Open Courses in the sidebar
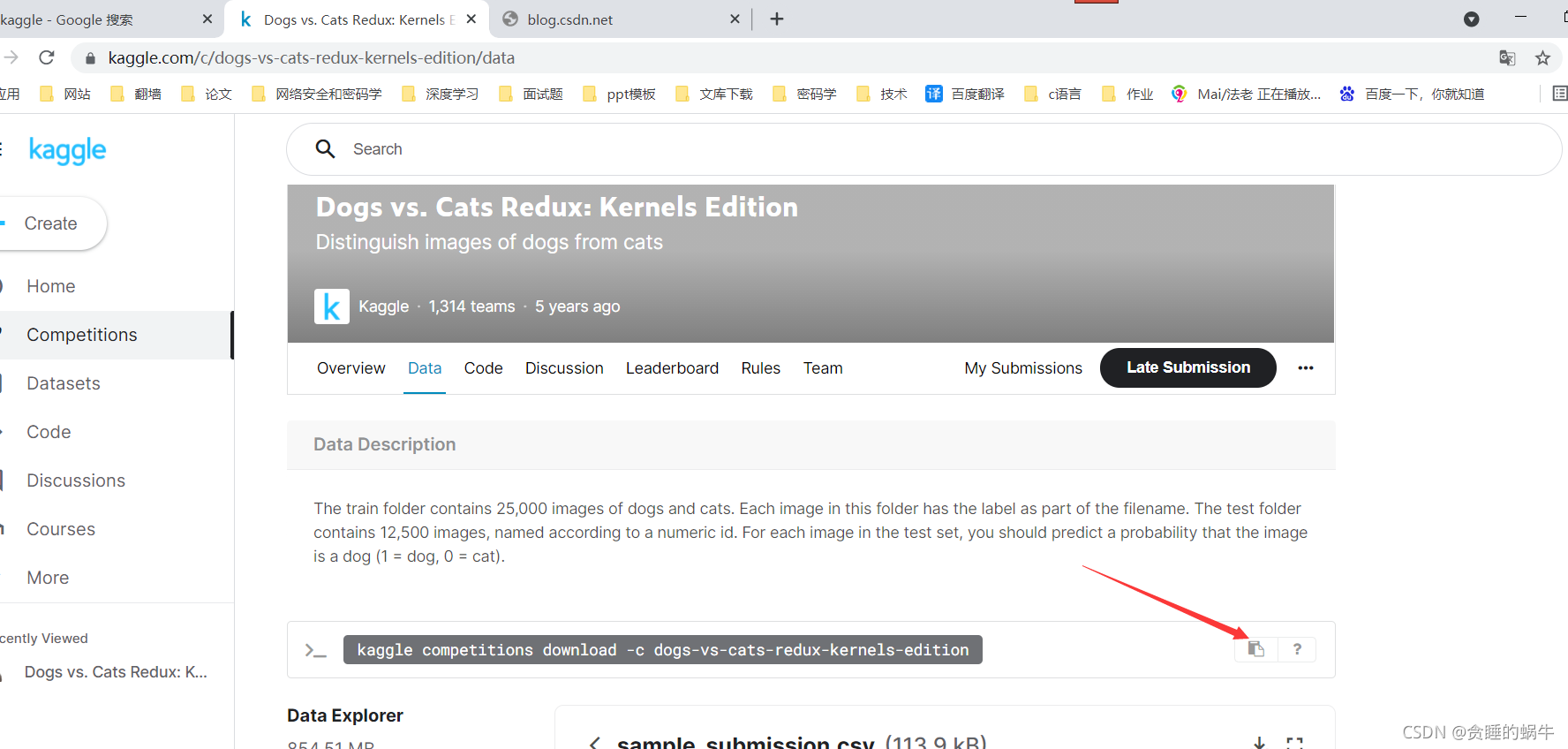This screenshot has height=749, width=1568. click(61, 529)
